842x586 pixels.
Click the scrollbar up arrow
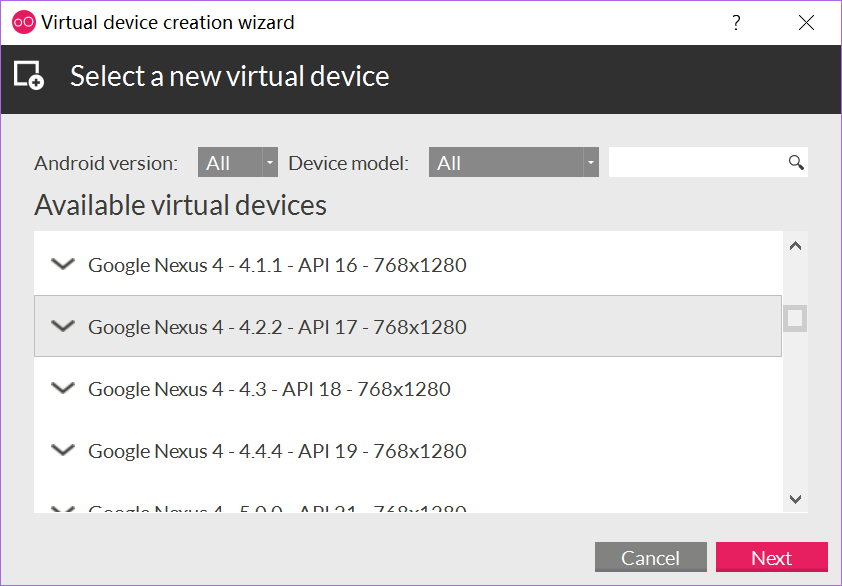click(x=795, y=246)
